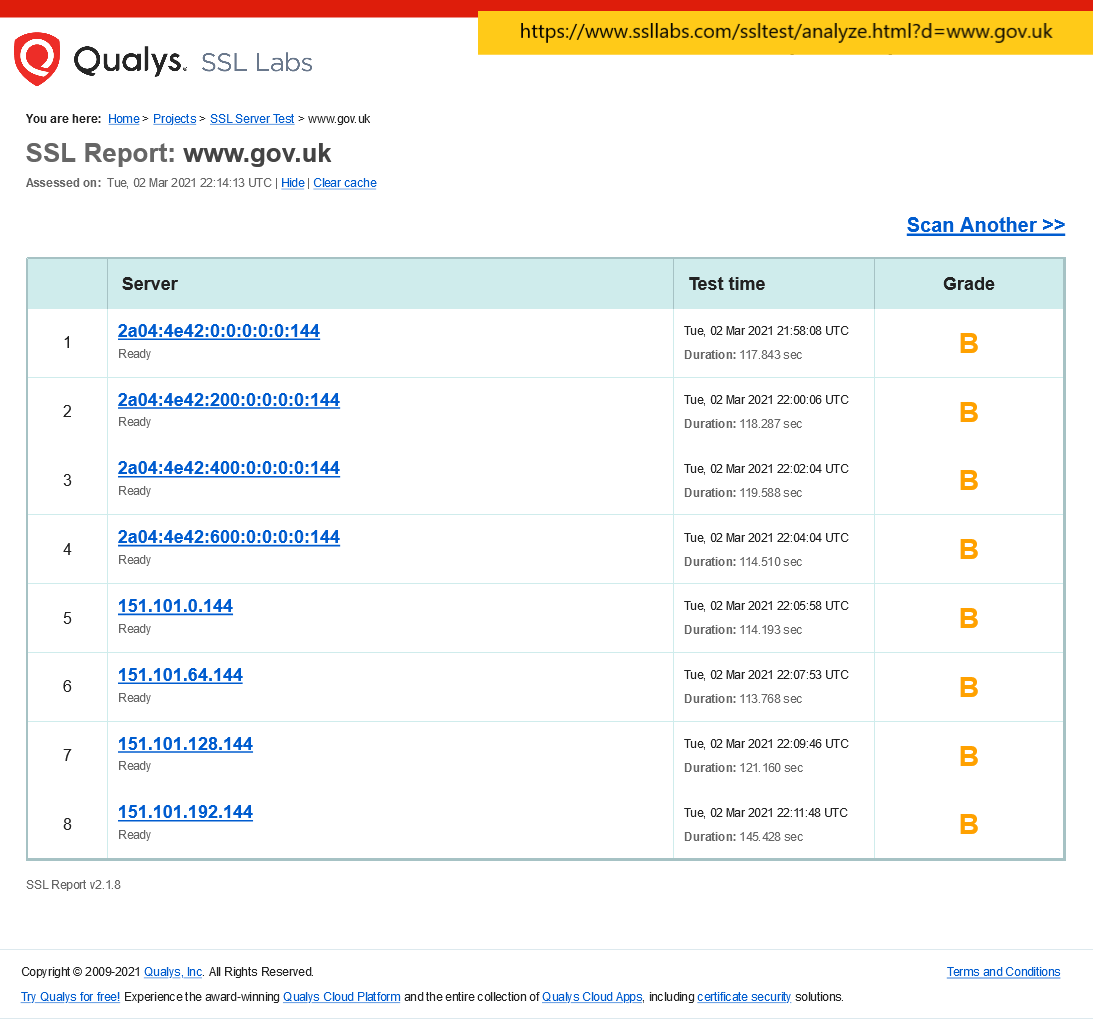Open Qualys Cloud Apps link
The image size is (1093, 1019).
[593, 997]
